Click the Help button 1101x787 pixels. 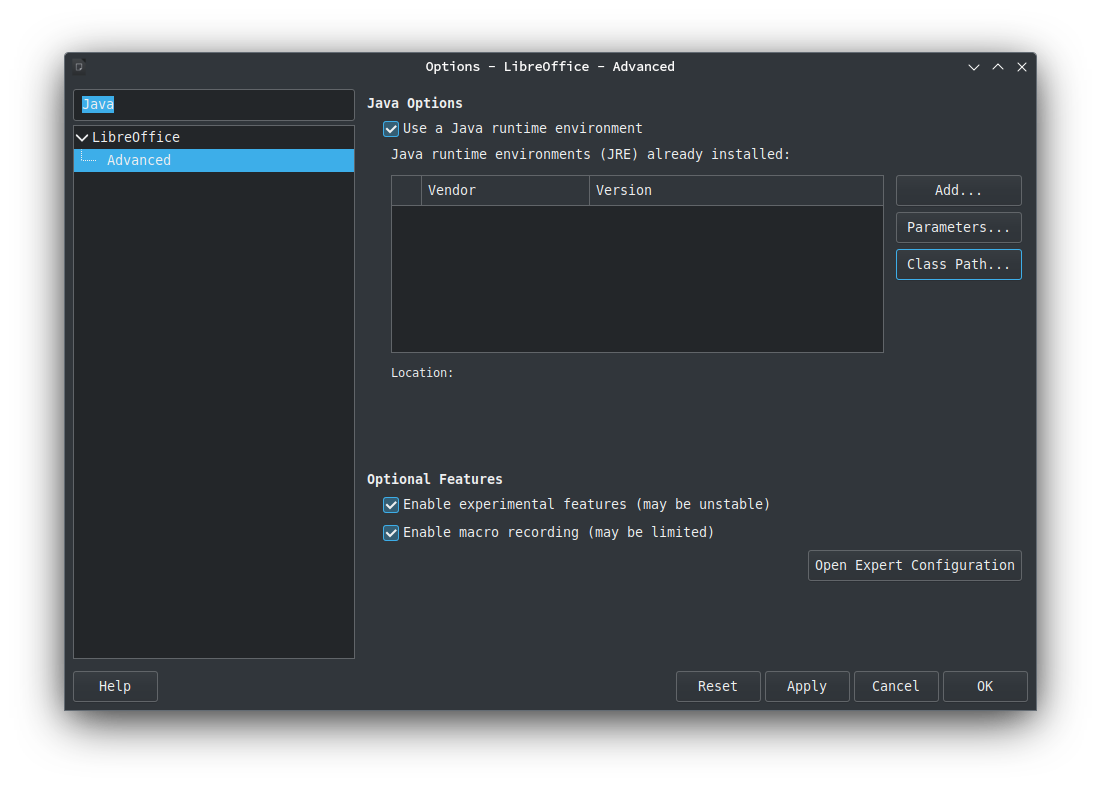115,686
